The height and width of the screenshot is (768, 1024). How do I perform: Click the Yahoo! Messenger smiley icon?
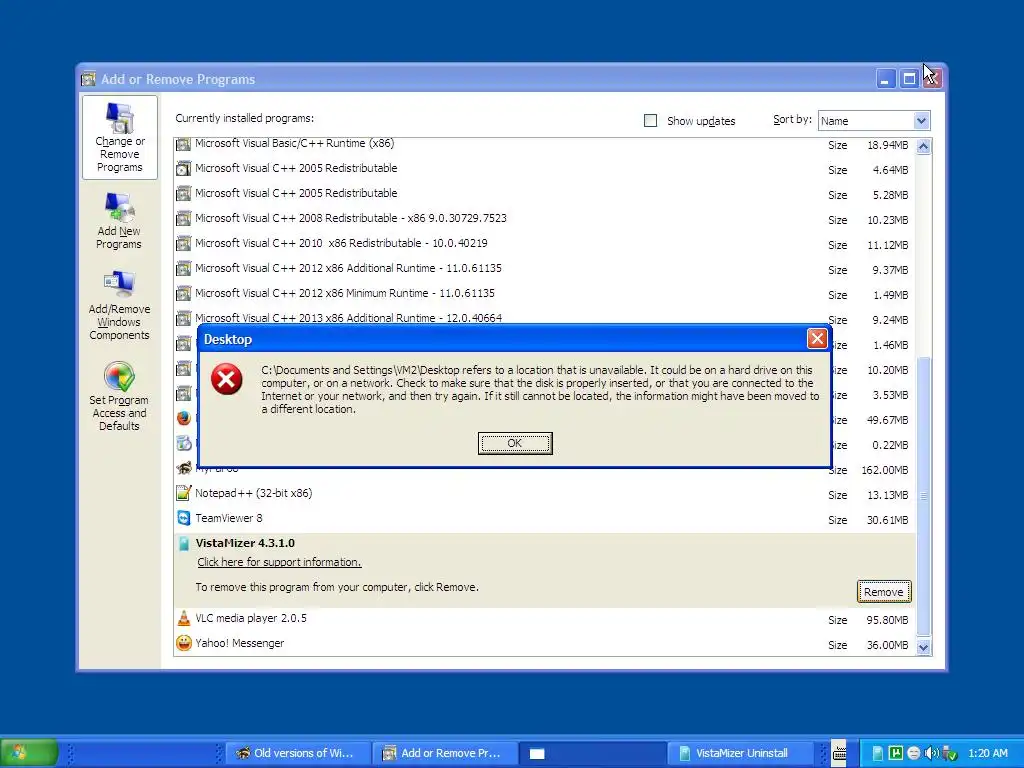(x=184, y=643)
